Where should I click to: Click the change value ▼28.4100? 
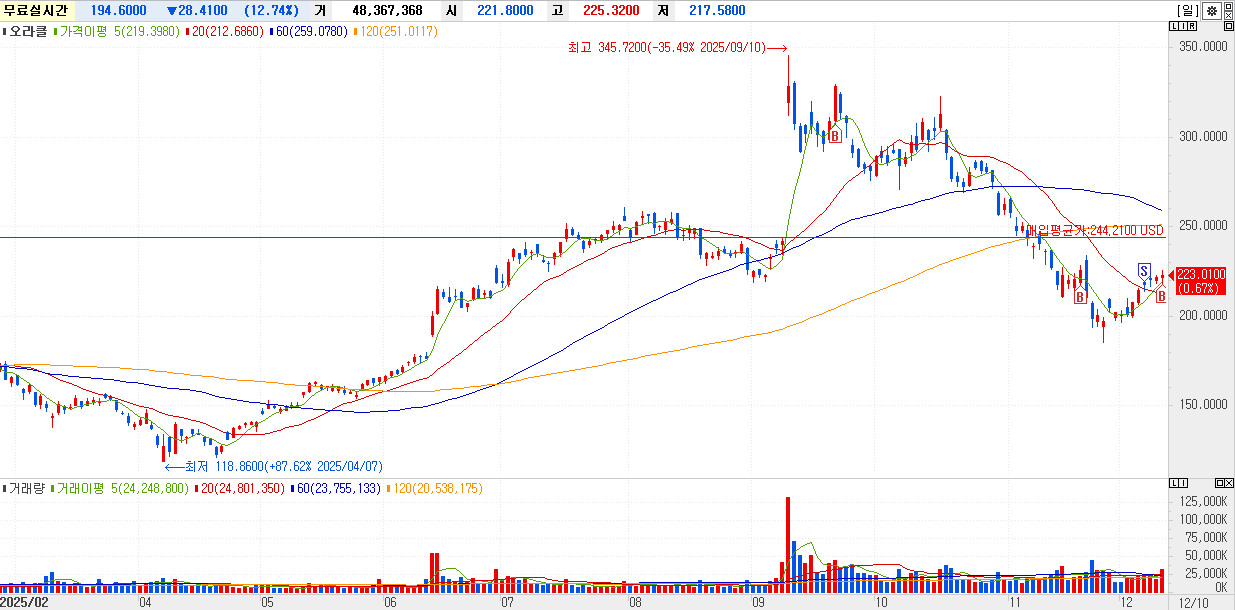pyautogui.click(x=197, y=10)
